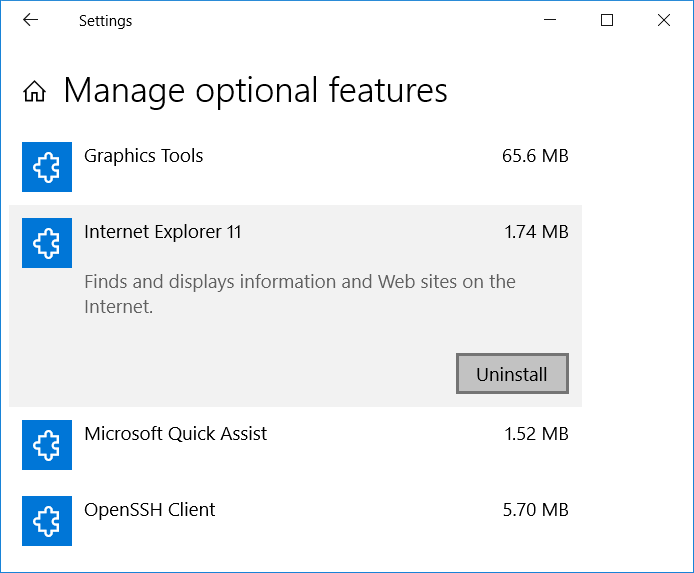Click the OpenSSH Client puzzle icon
The width and height of the screenshot is (694, 573).
pyautogui.click(x=47, y=521)
